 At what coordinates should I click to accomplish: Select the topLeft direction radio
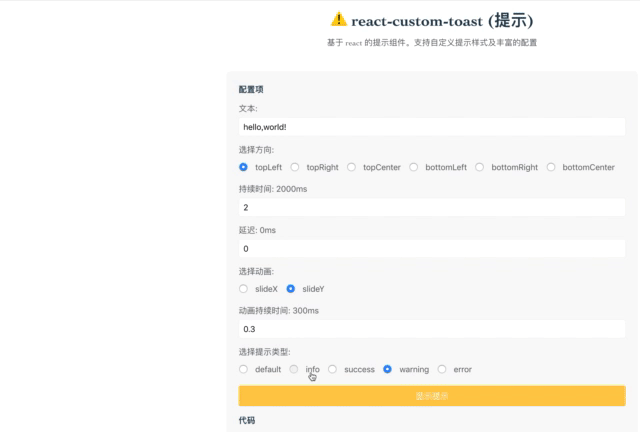coord(243,167)
